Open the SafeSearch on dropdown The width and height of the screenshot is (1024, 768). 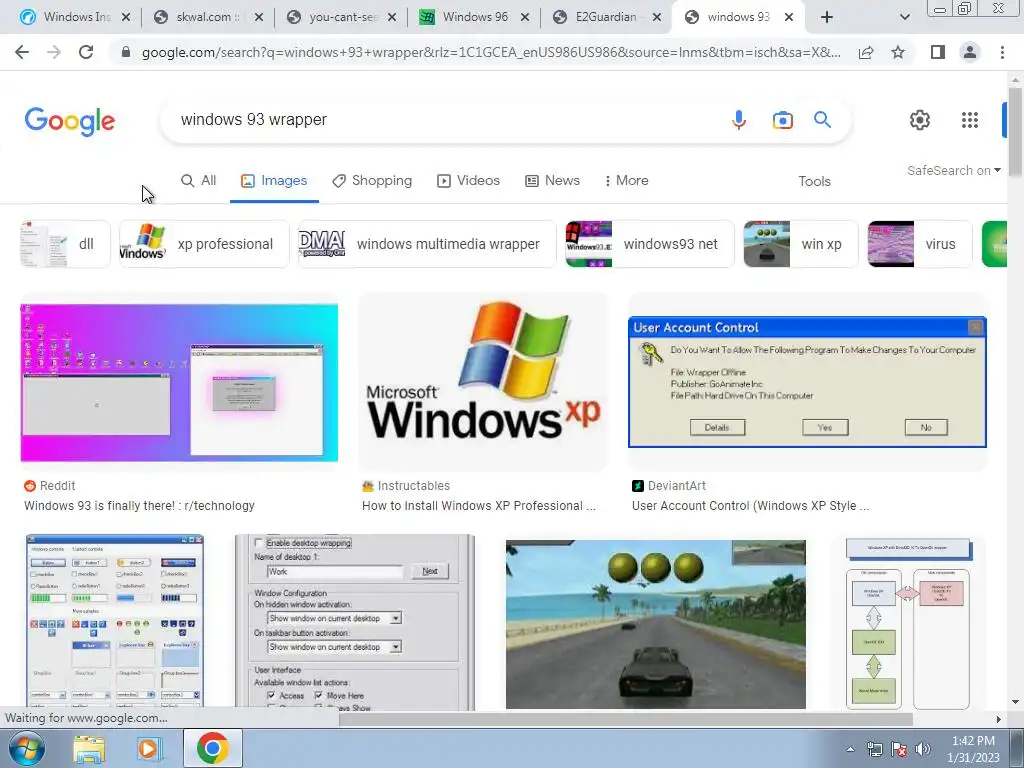pos(953,170)
